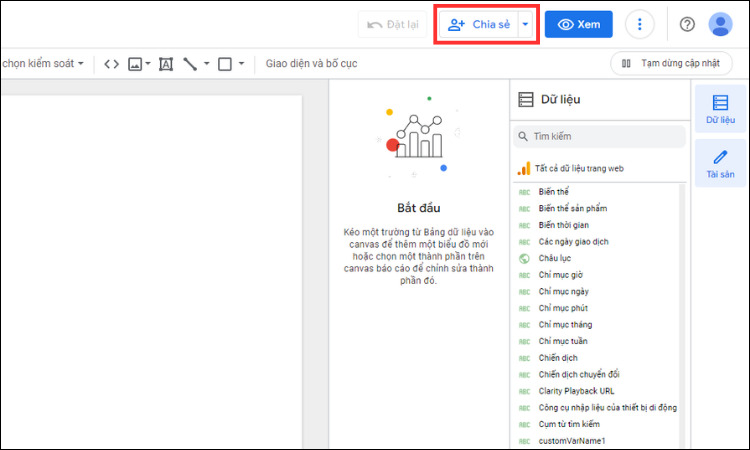The height and width of the screenshot is (450, 750).
Task: Click the user account avatar
Action: [720, 24]
